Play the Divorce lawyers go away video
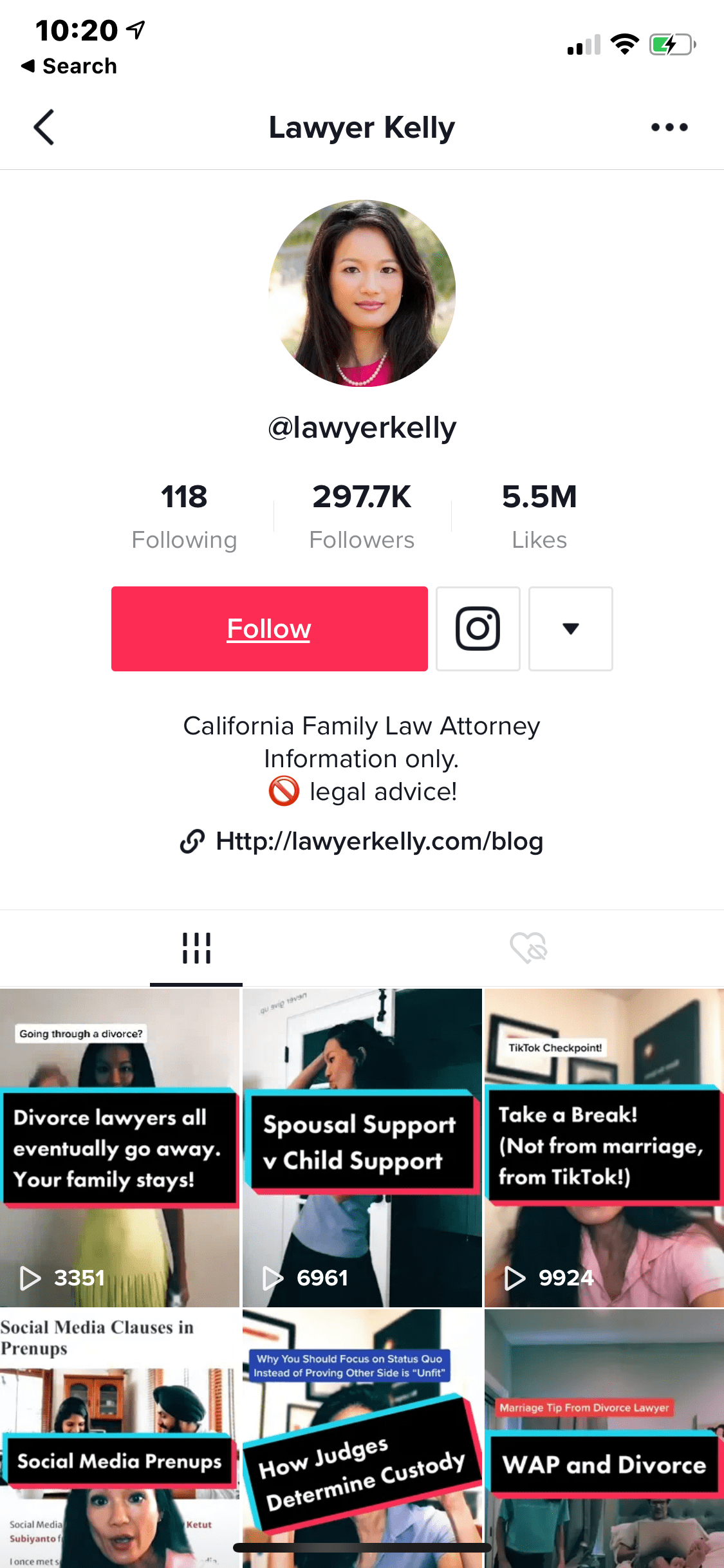Image resolution: width=724 pixels, height=1568 pixels. coord(120,1148)
